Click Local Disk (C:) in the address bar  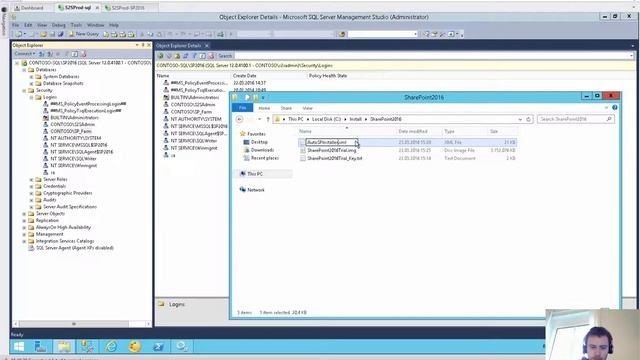(326, 119)
